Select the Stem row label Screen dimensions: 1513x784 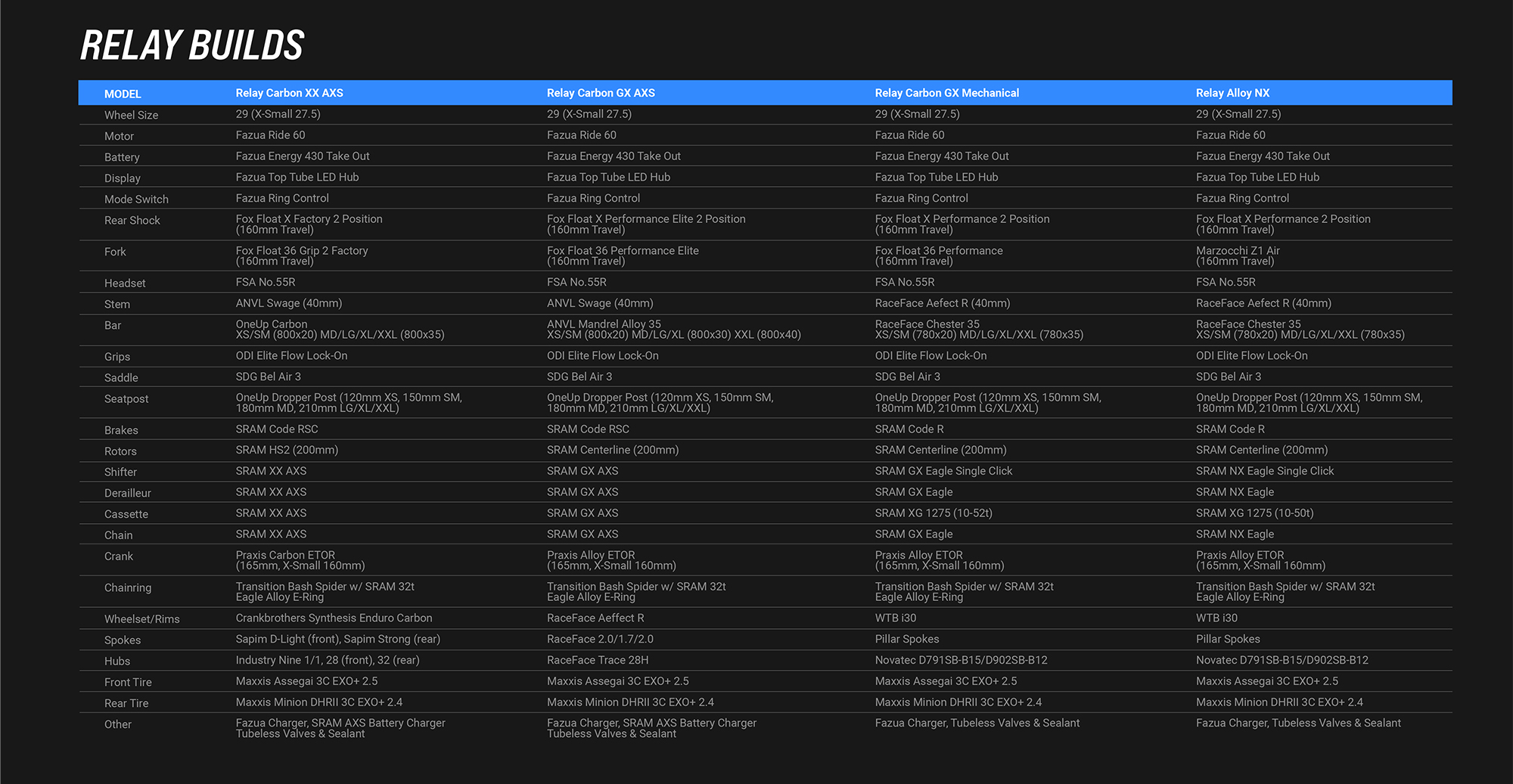[117, 305]
